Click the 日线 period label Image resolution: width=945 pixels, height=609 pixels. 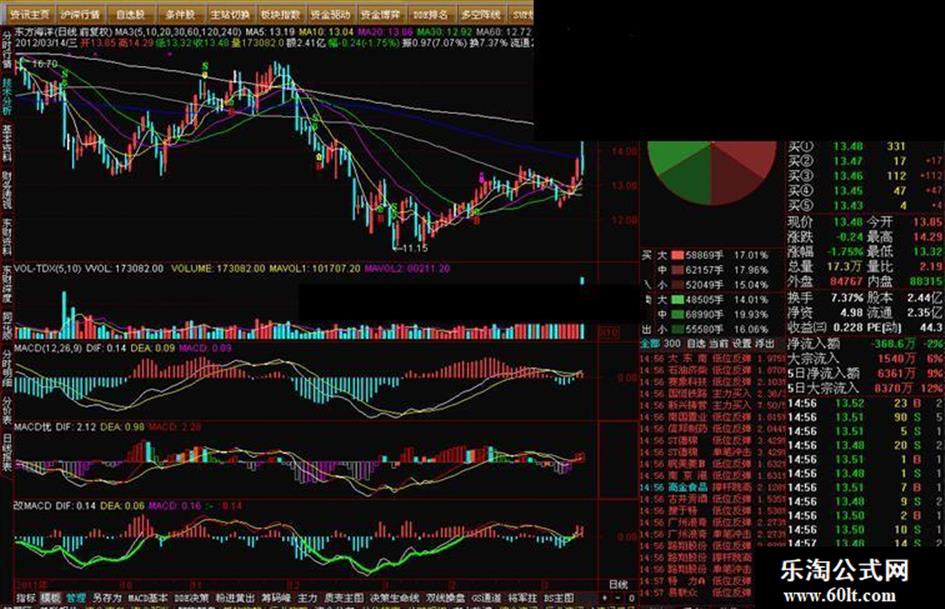point(618,584)
